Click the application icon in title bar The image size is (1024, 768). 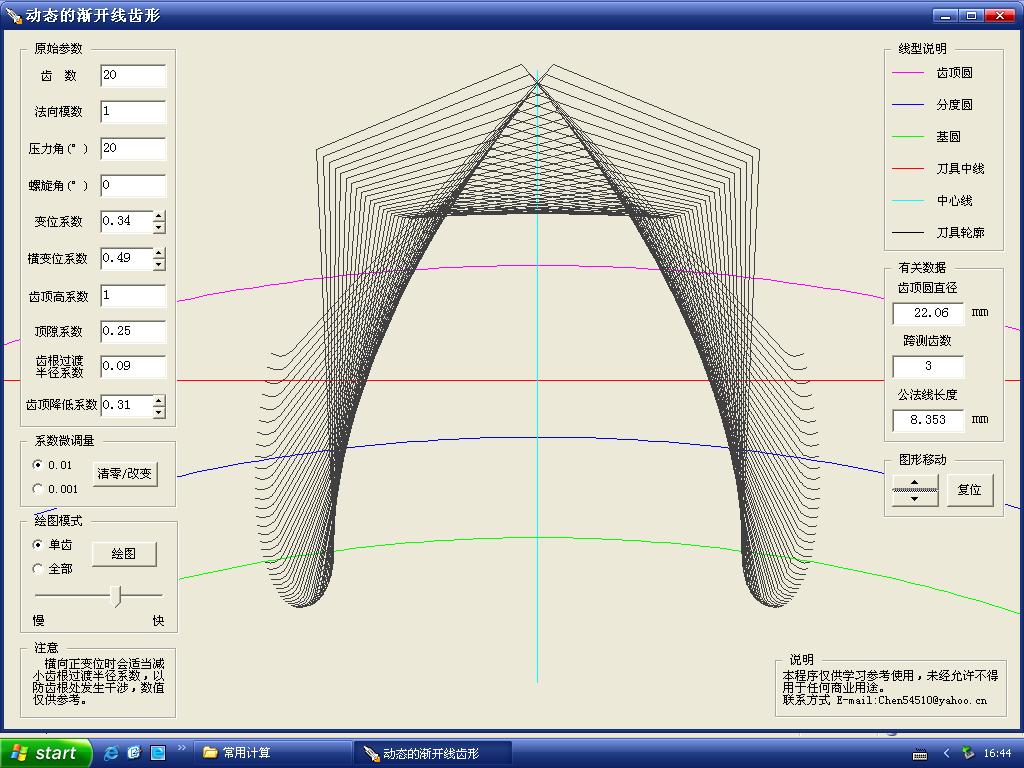click(x=13, y=14)
